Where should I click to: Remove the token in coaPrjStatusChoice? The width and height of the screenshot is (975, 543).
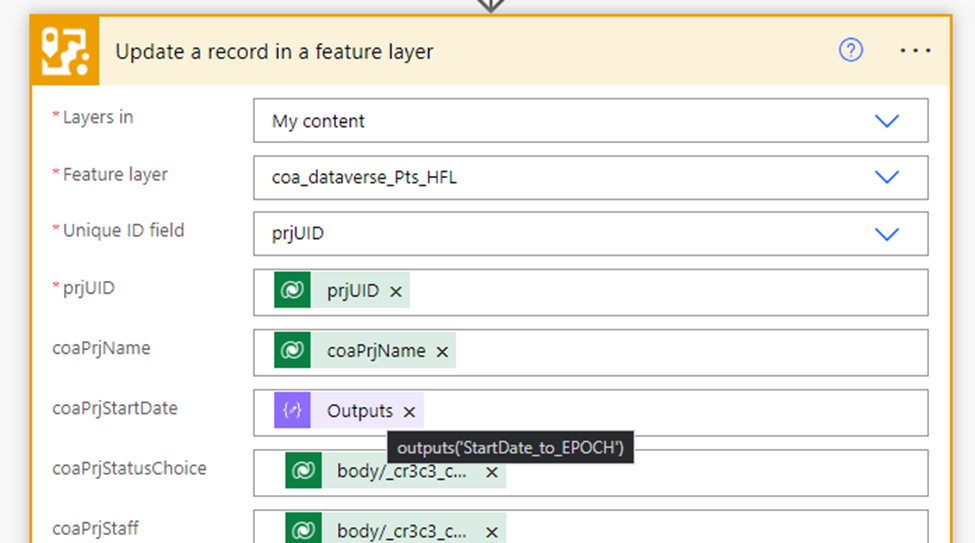491,472
